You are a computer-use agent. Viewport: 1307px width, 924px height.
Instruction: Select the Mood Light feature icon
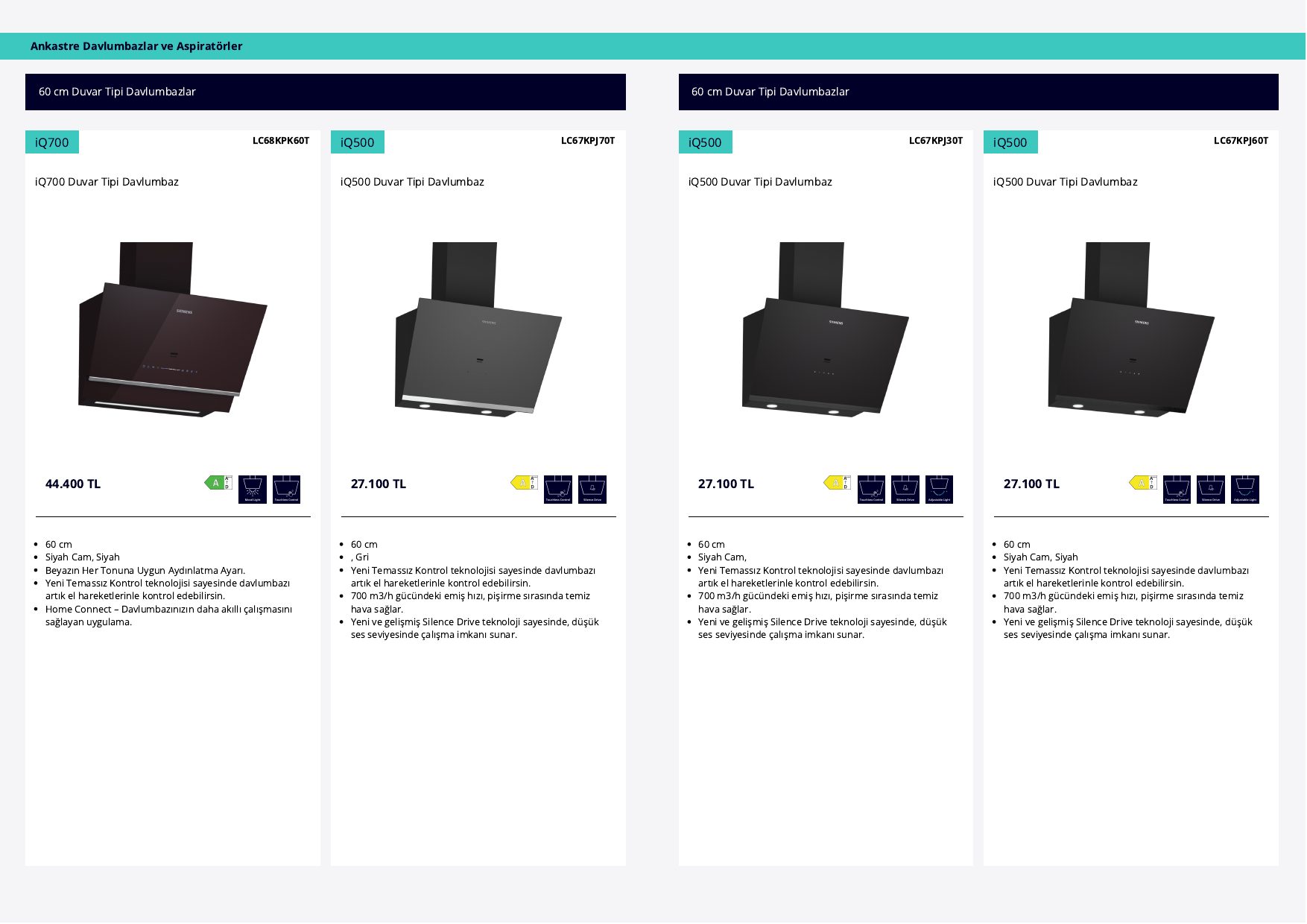pos(253,490)
